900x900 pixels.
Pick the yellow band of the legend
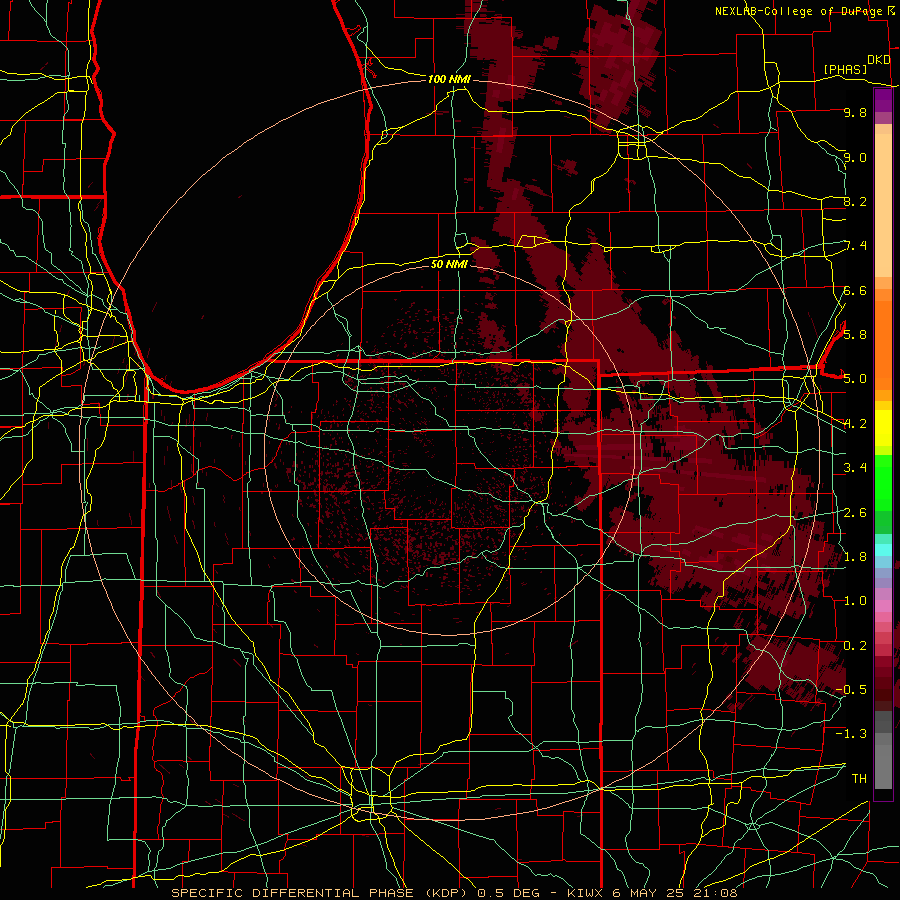tap(883, 428)
